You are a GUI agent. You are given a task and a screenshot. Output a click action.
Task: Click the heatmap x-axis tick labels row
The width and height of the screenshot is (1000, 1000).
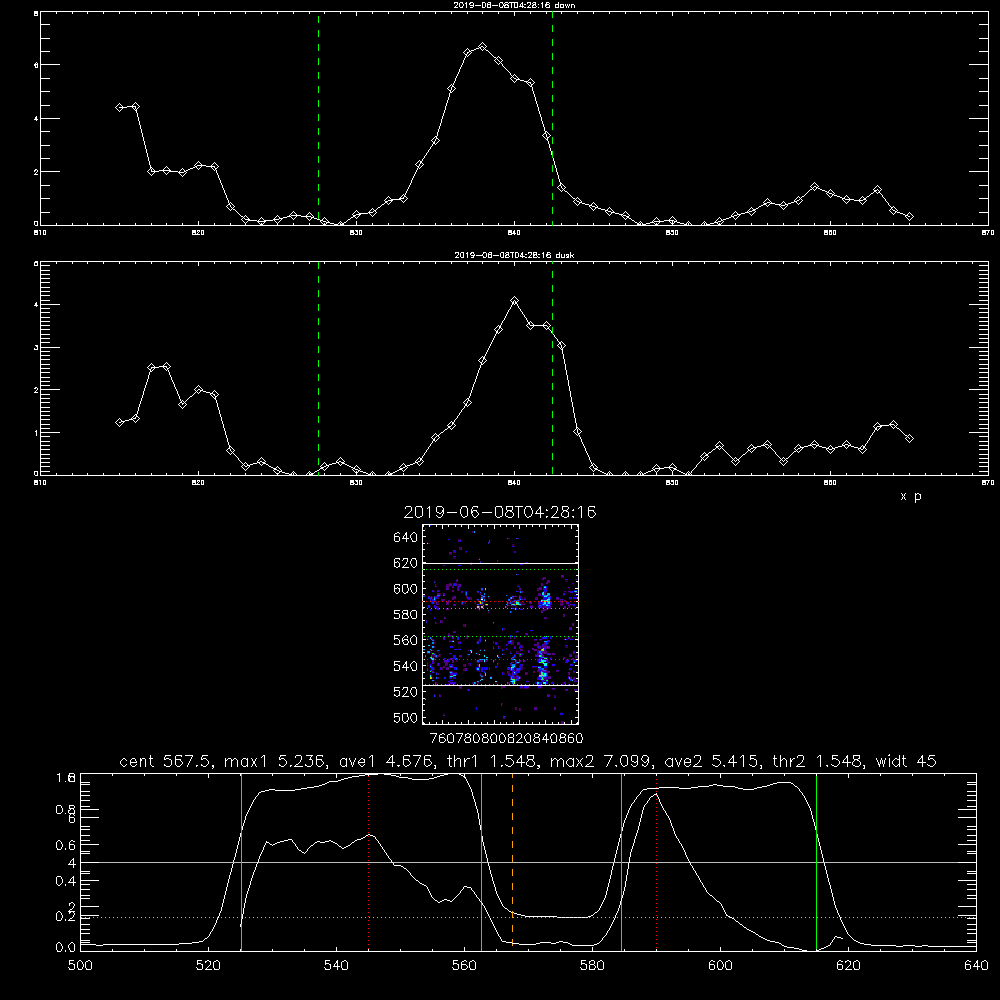(506, 738)
